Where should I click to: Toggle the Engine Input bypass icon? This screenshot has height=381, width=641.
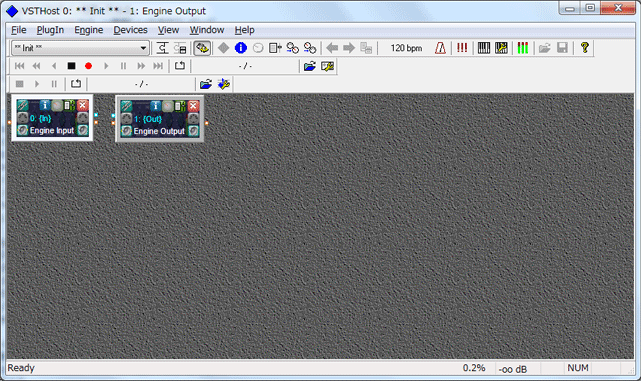pos(57,106)
